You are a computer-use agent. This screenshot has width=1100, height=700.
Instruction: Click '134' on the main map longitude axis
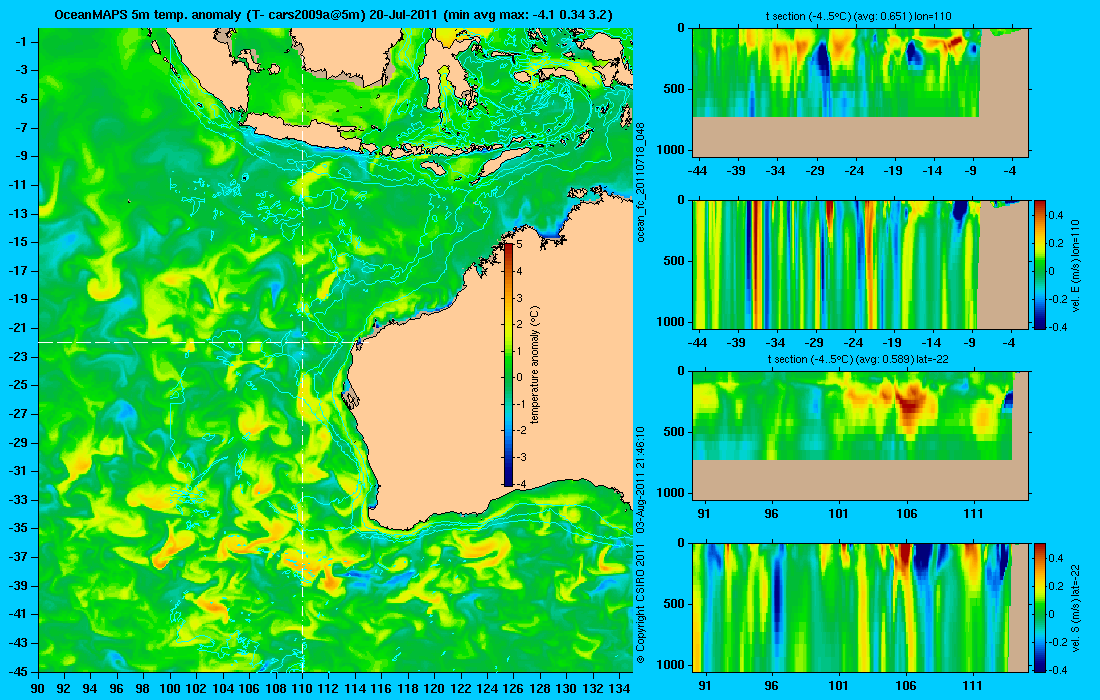coord(619,688)
